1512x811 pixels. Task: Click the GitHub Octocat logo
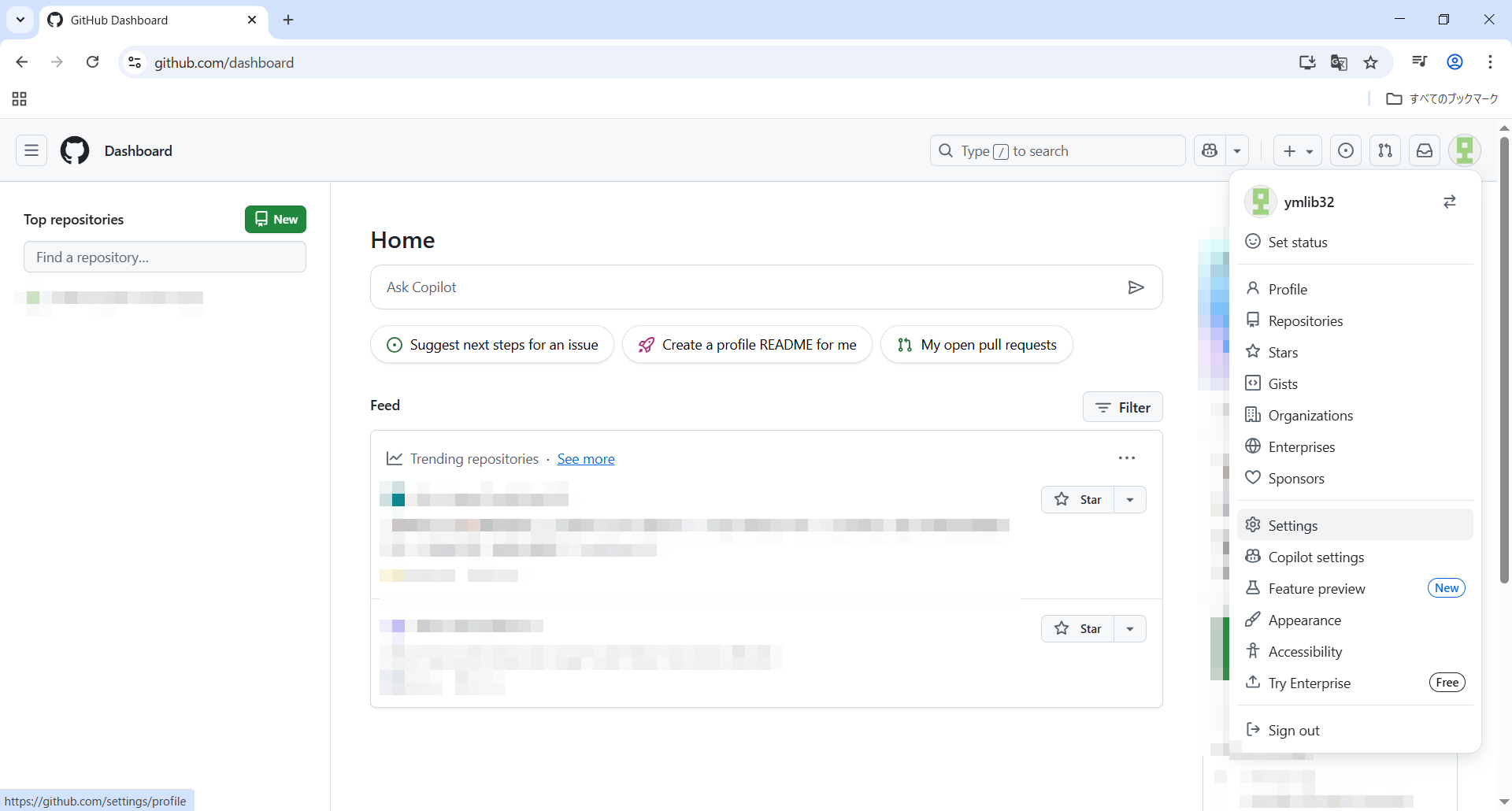(x=75, y=150)
